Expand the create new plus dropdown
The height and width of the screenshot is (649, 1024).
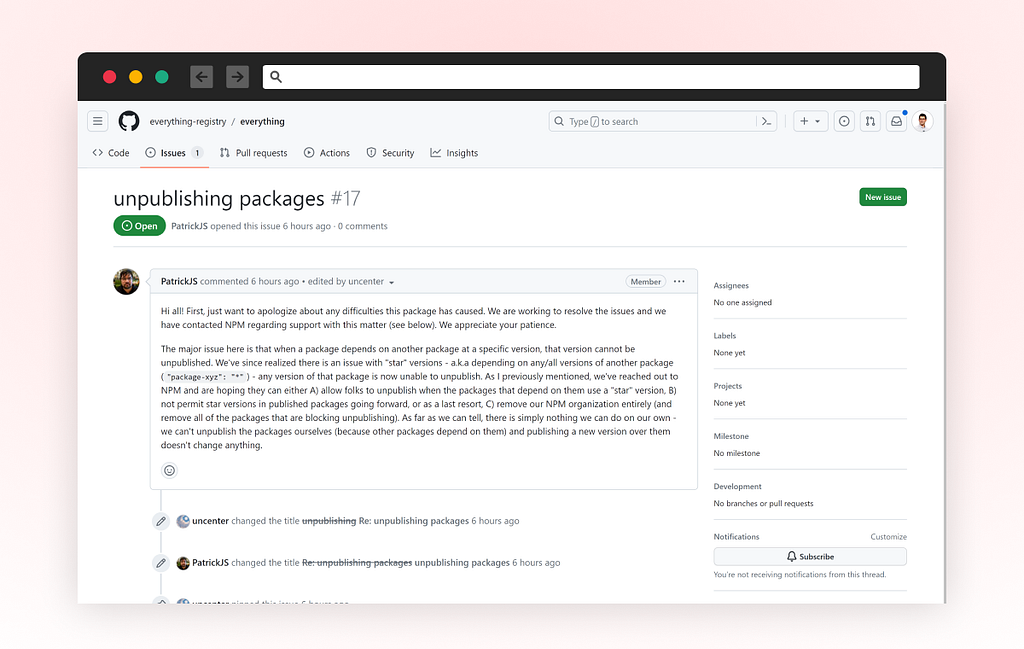(x=810, y=121)
